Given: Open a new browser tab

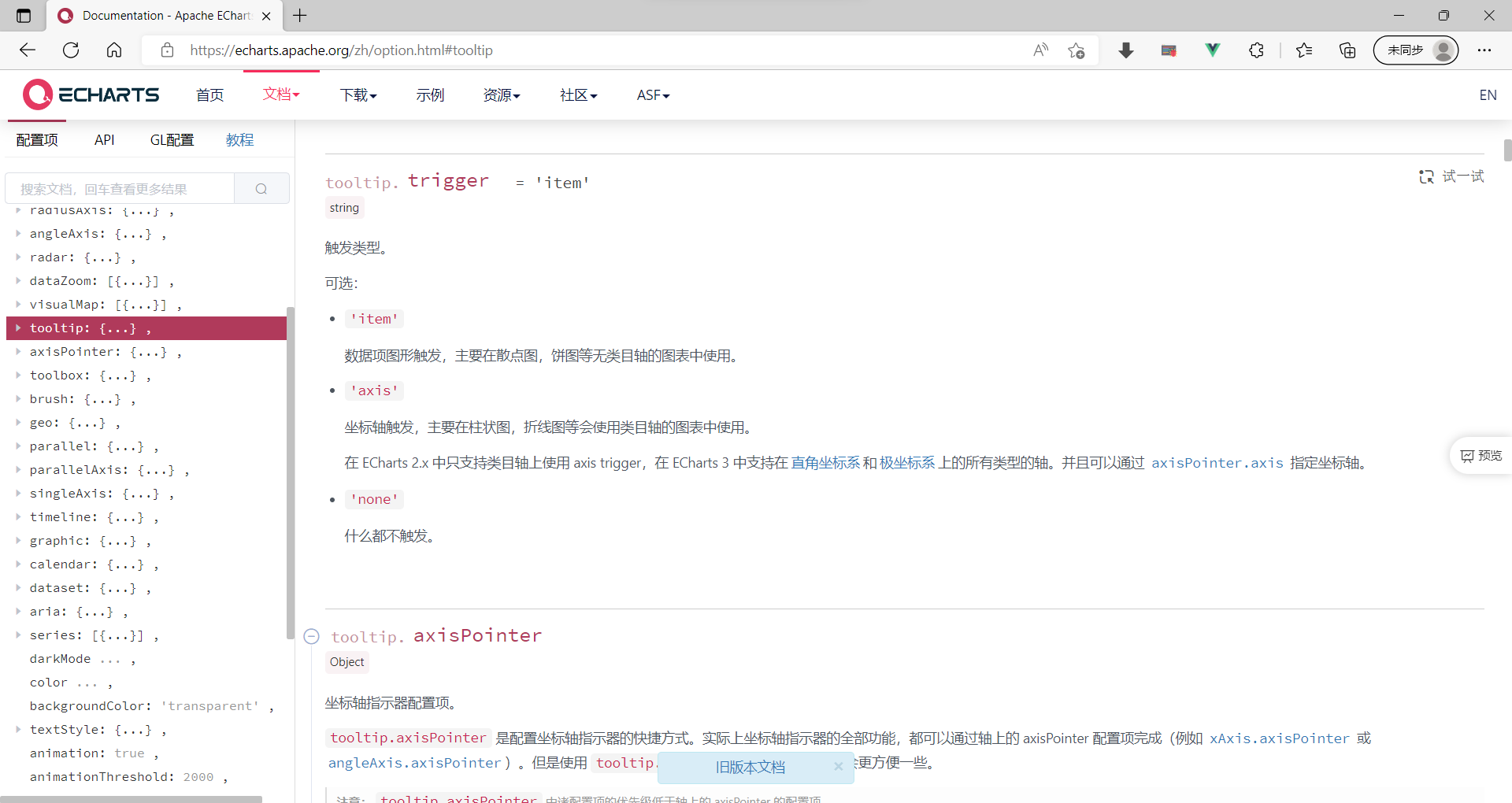Looking at the screenshot, I should (x=300, y=15).
